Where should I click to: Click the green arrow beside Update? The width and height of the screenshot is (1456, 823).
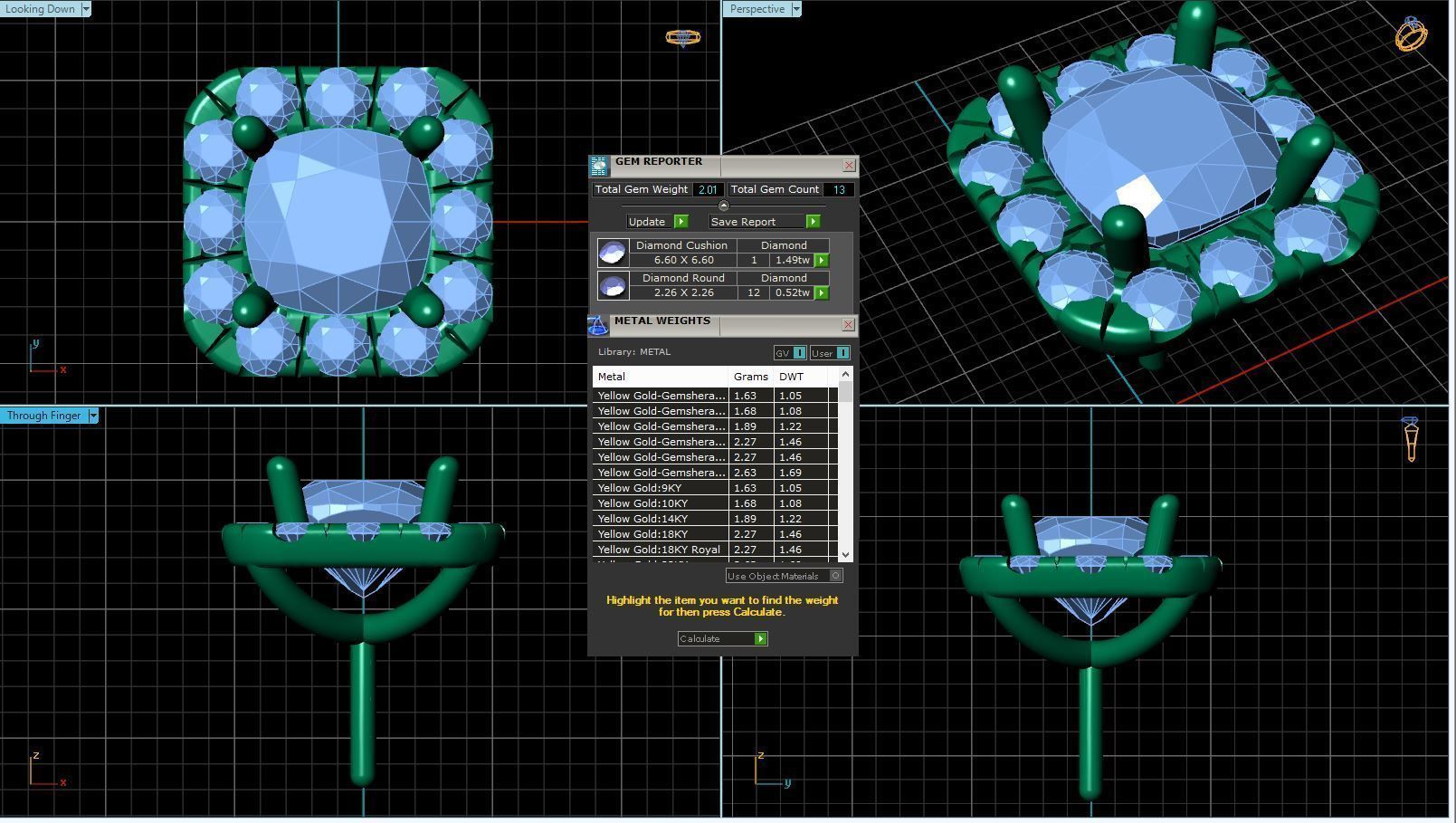[681, 222]
